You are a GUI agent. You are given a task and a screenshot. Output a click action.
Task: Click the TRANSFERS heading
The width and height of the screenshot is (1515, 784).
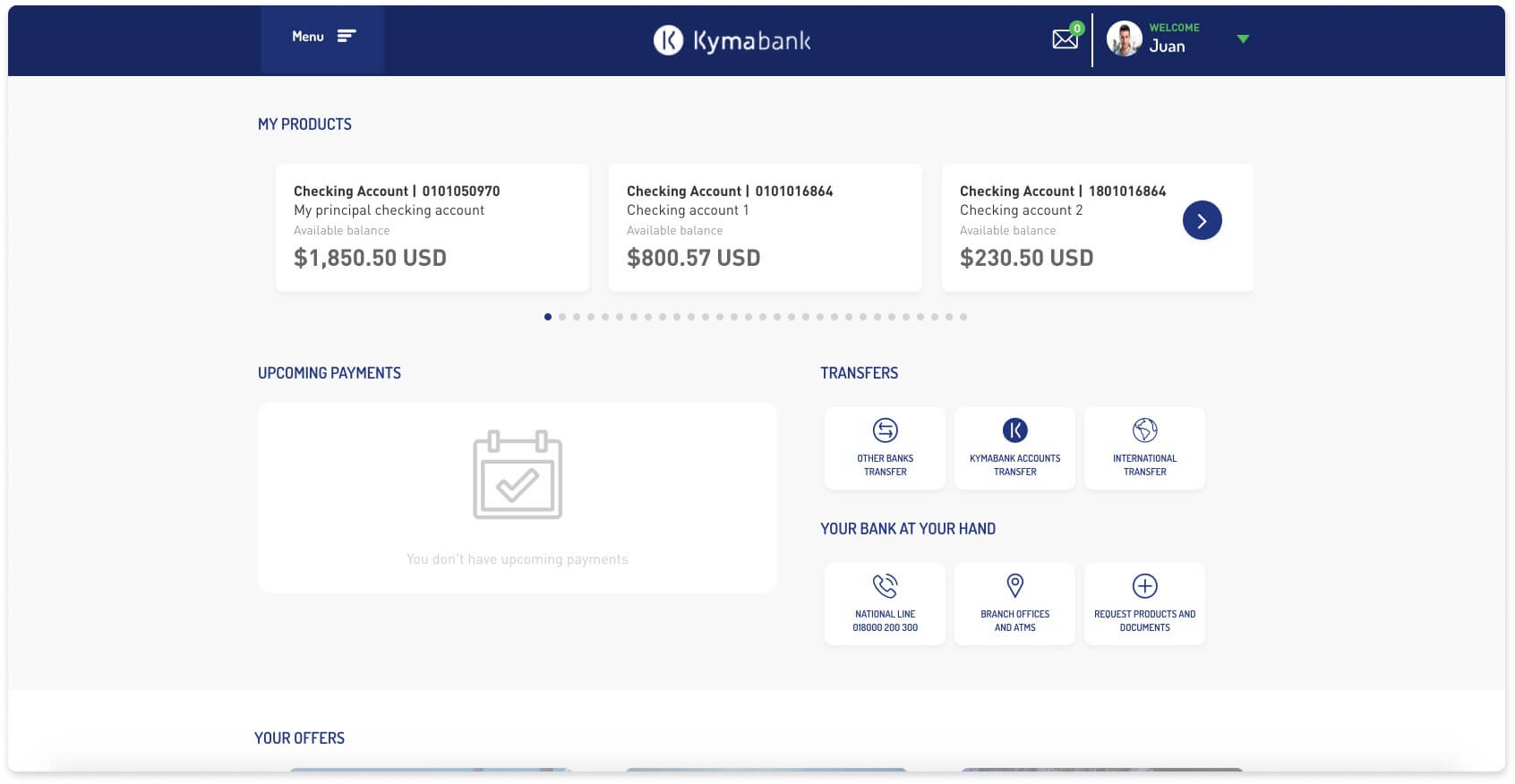point(860,373)
